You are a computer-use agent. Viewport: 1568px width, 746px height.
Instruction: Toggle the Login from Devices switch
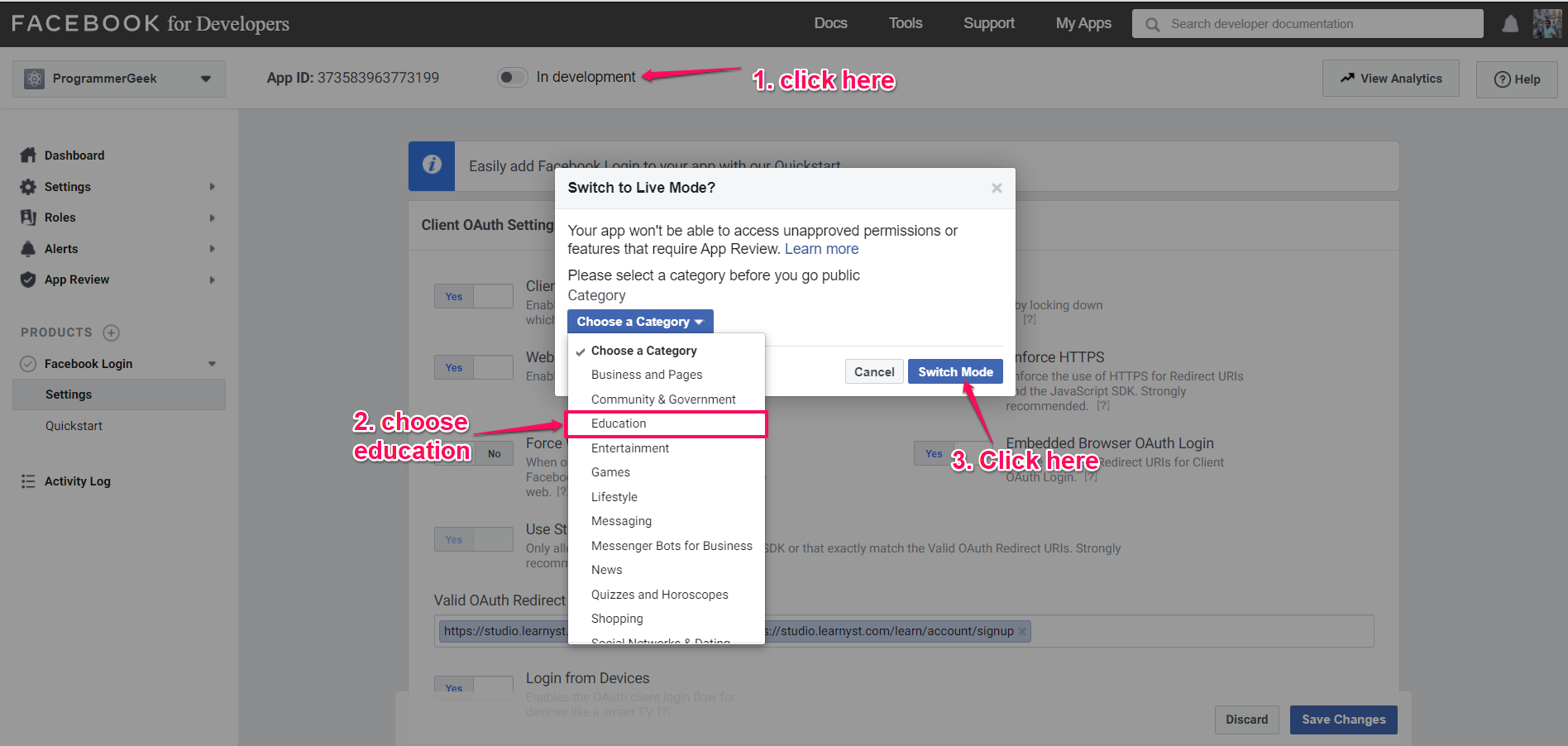474,687
